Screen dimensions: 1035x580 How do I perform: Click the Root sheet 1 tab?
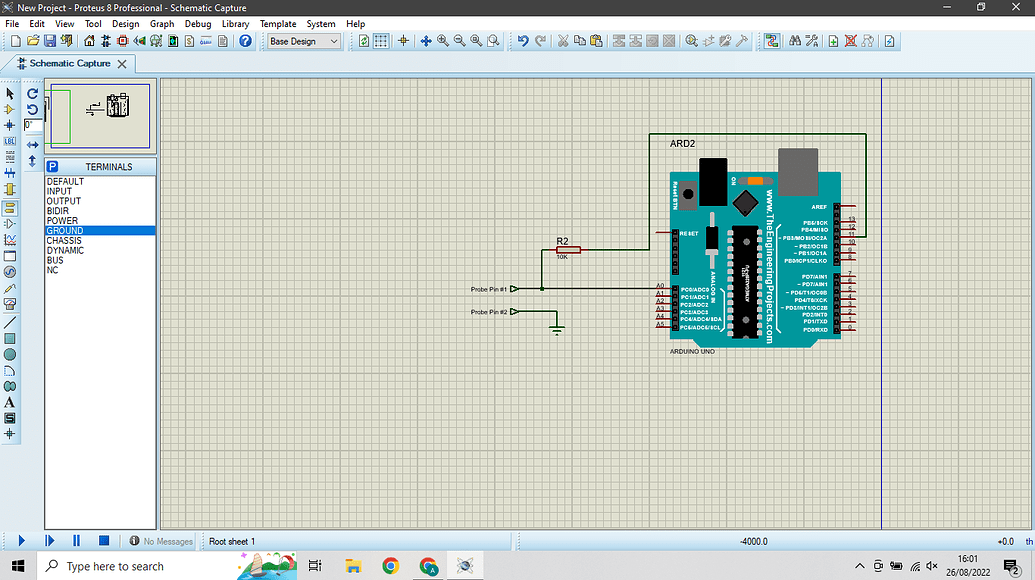pyautogui.click(x=232, y=541)
